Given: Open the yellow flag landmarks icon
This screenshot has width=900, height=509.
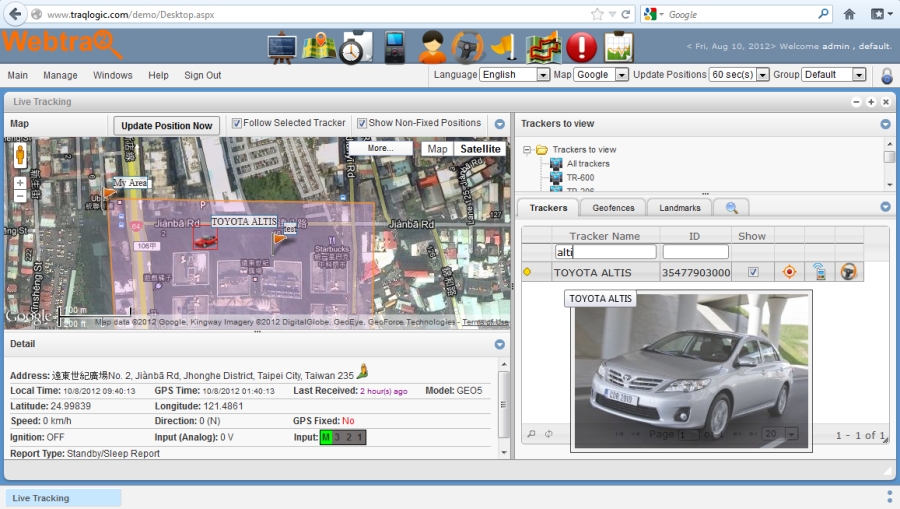Looking at the screenshot, I should tap(505, 48).
